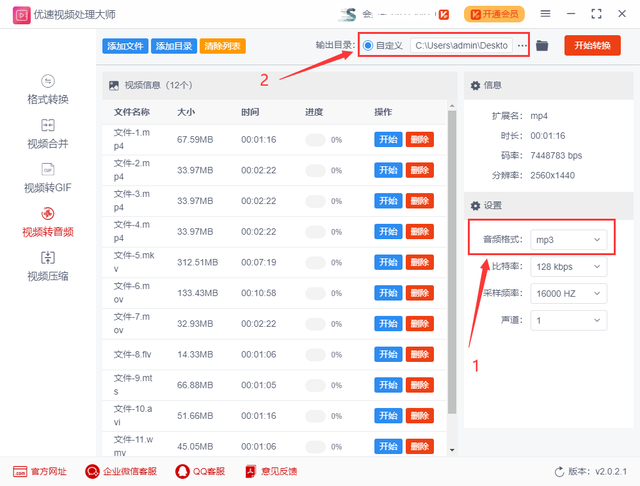Open the hamburger menu in title bar
Image resolution: width=640 pixels, height=486 pixels.
click(545, 14)
